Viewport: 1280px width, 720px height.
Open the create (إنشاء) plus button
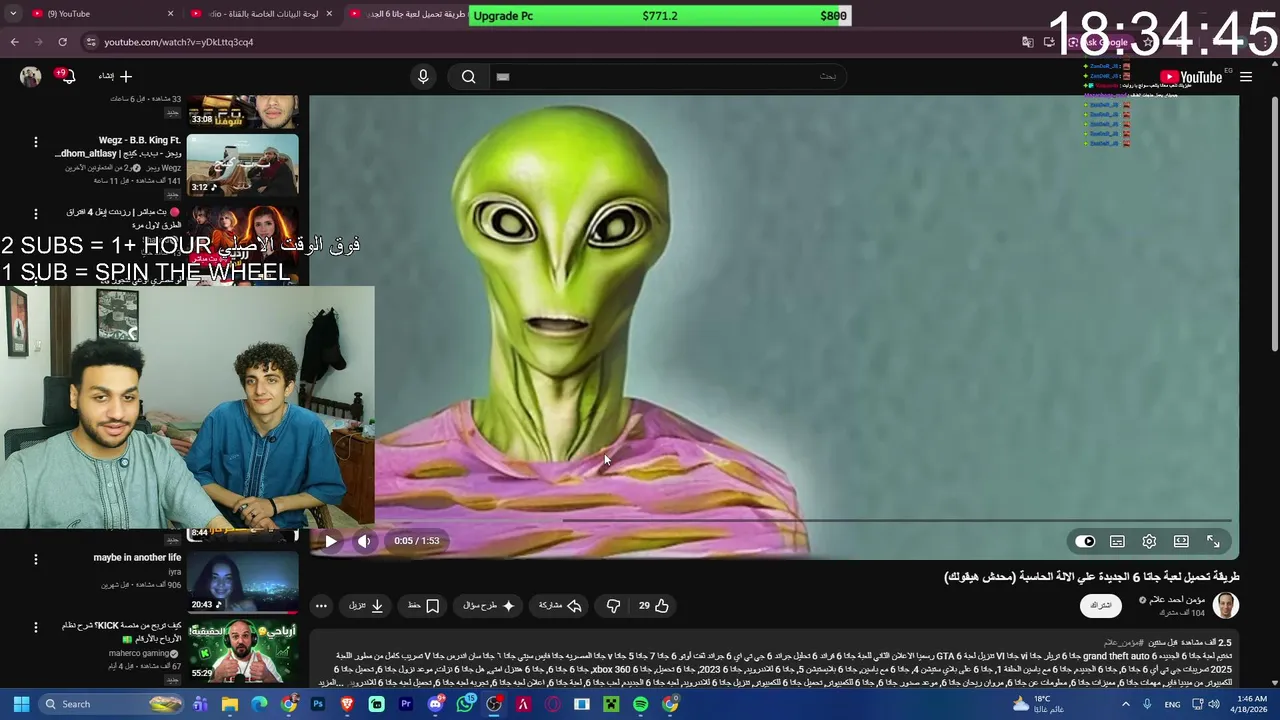115,76
